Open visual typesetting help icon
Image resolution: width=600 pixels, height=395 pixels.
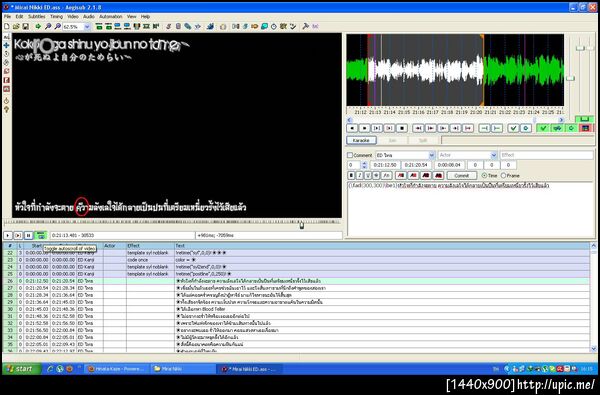tap(7, 109)
